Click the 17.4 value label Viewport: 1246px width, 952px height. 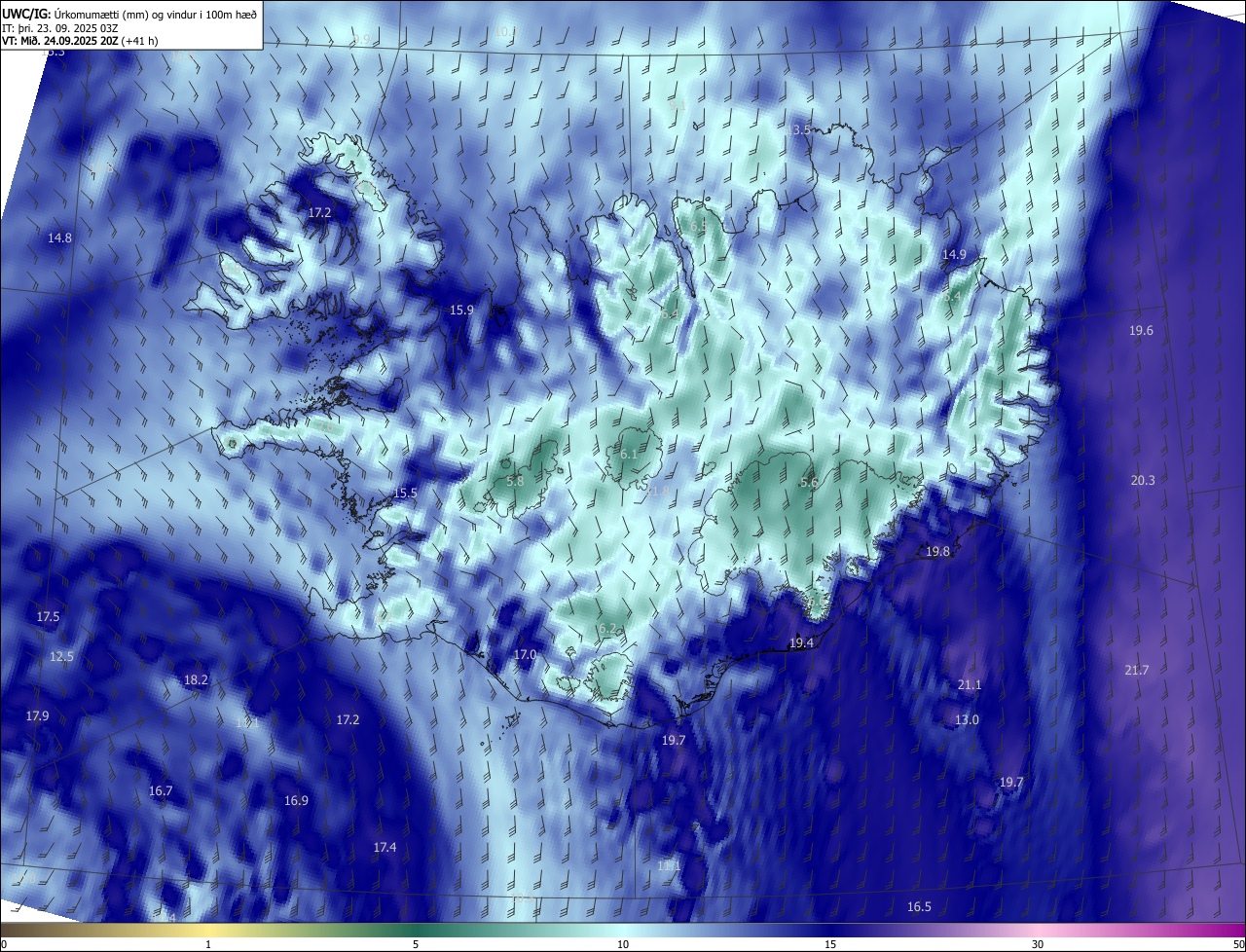385,848
